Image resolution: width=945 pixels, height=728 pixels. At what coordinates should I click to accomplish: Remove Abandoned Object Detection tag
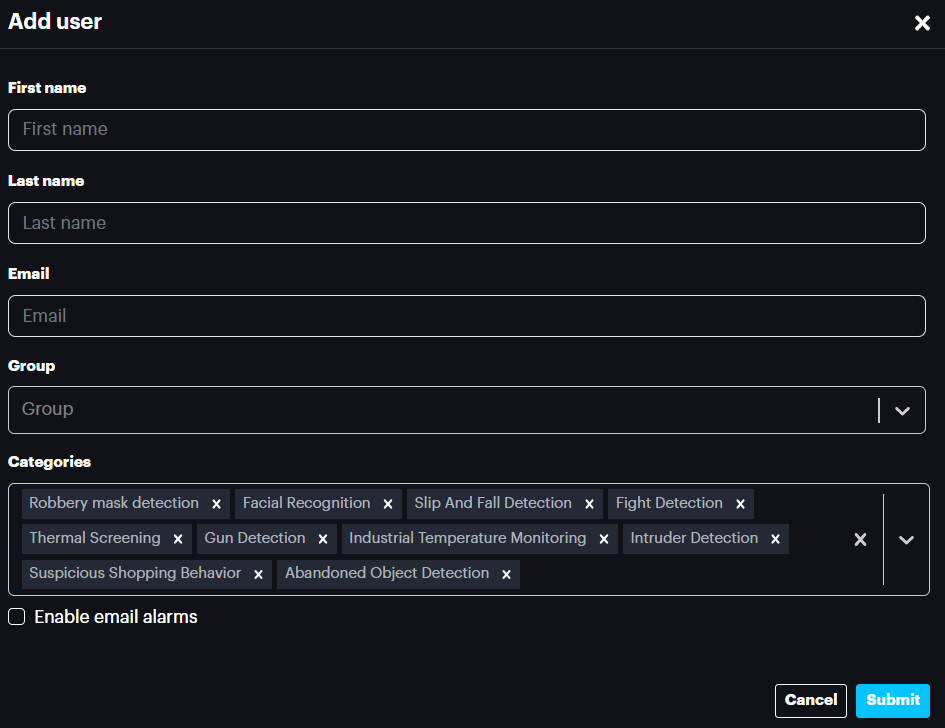[x=506, y=574]
